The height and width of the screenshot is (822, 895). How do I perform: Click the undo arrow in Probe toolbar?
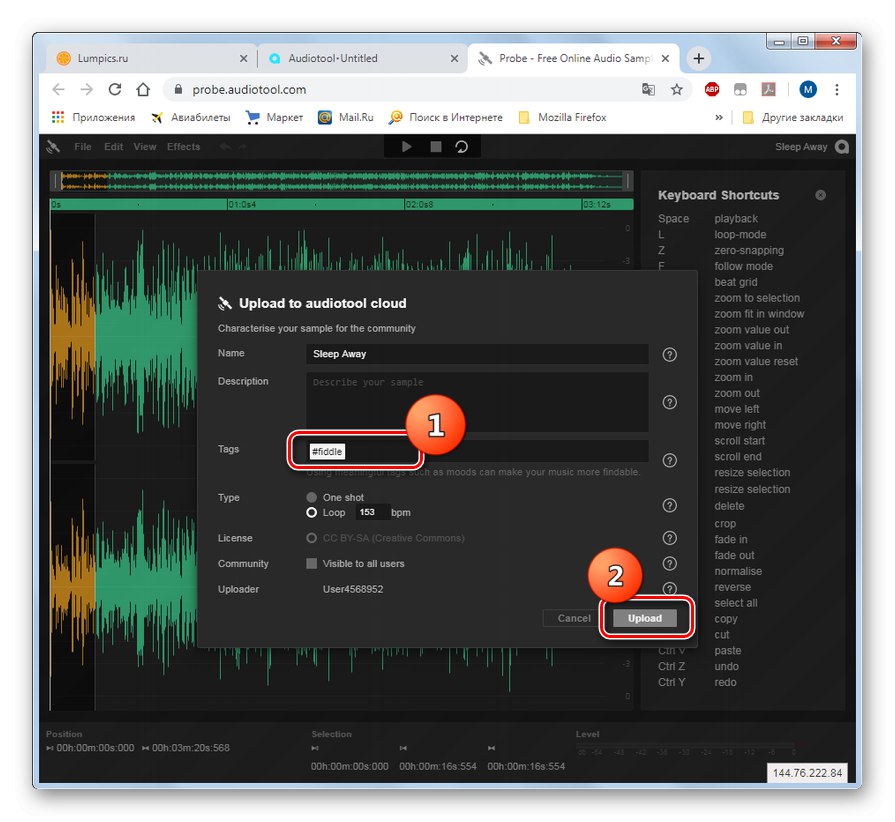click(x=225, y=147)
